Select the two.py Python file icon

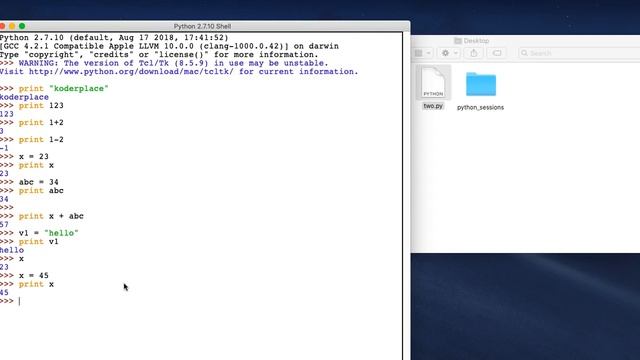[x=433, y=83]
